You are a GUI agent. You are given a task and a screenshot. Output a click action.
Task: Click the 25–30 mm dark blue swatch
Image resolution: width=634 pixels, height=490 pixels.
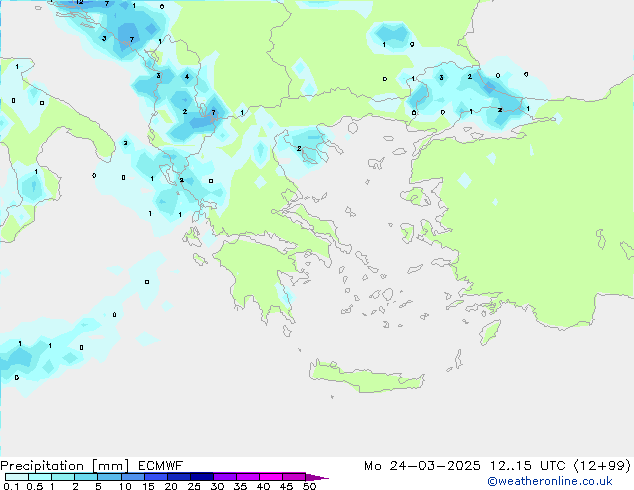tap(201, 477)
